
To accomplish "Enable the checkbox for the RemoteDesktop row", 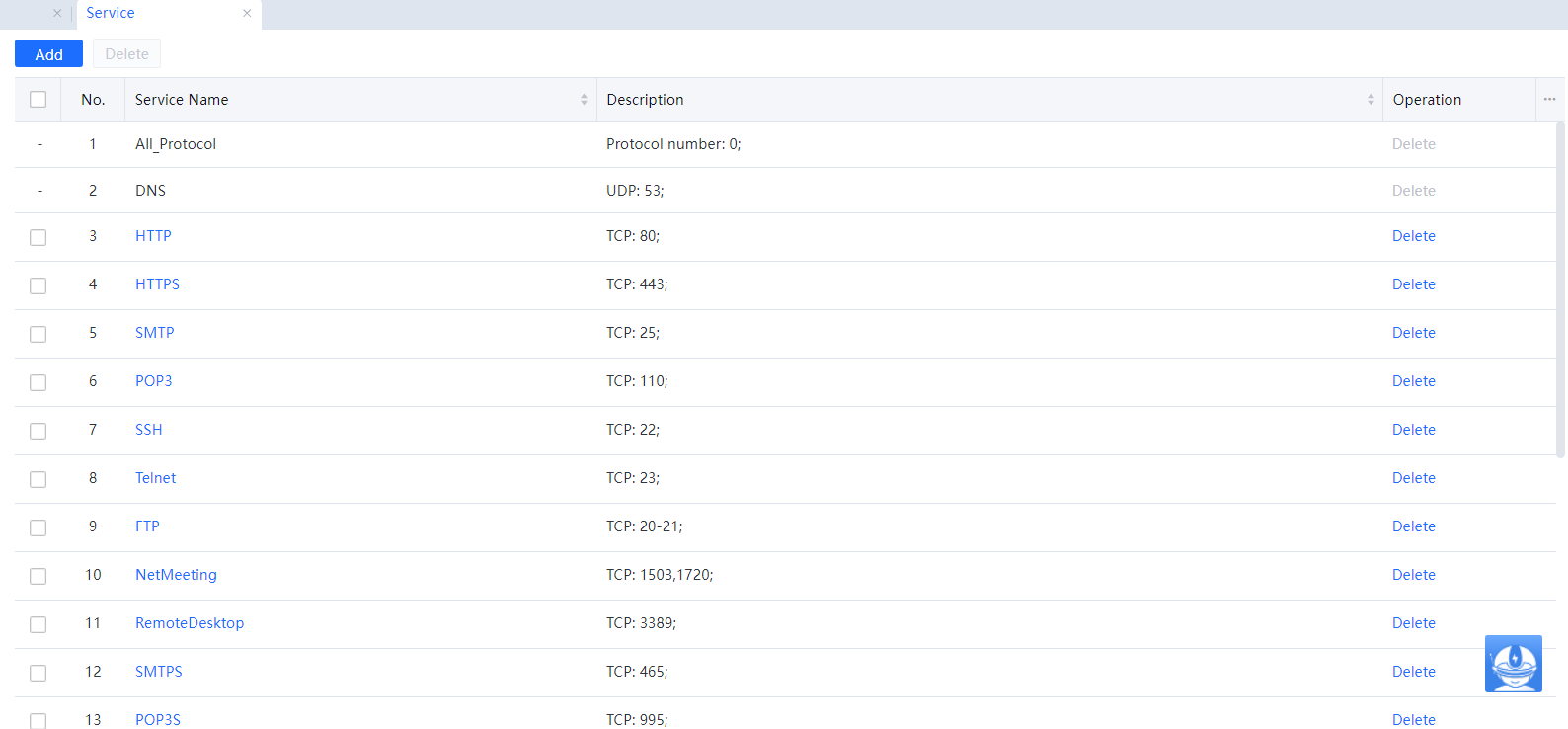I will (39, 624).
